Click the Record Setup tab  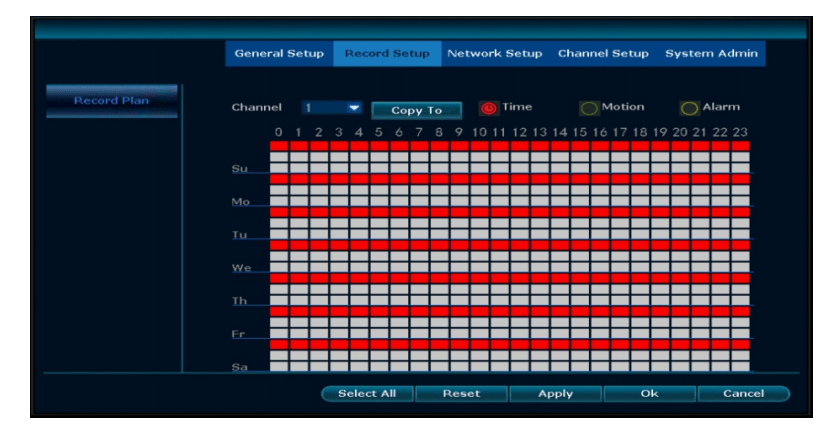[x=386, y=54]
